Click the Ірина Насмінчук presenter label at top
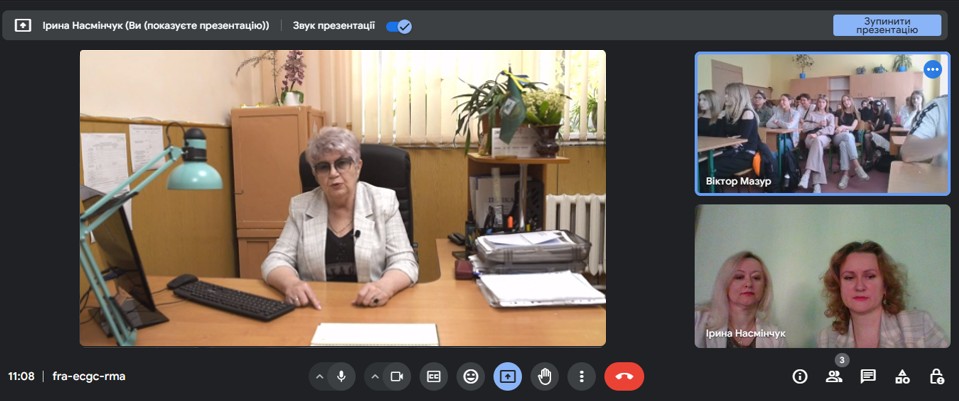This screenshot has height=401, width=959. (x=156, y=26)
